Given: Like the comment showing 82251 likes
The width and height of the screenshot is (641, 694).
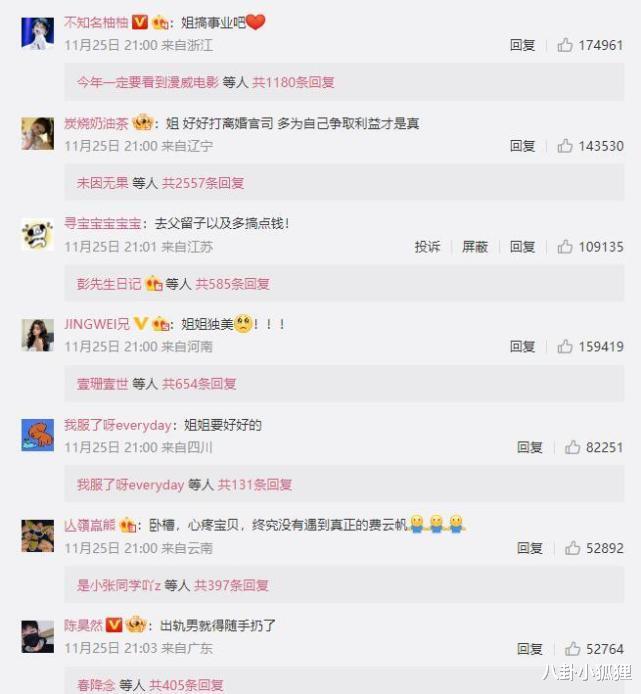Looking at the screenshot, I should pos(572,447).
